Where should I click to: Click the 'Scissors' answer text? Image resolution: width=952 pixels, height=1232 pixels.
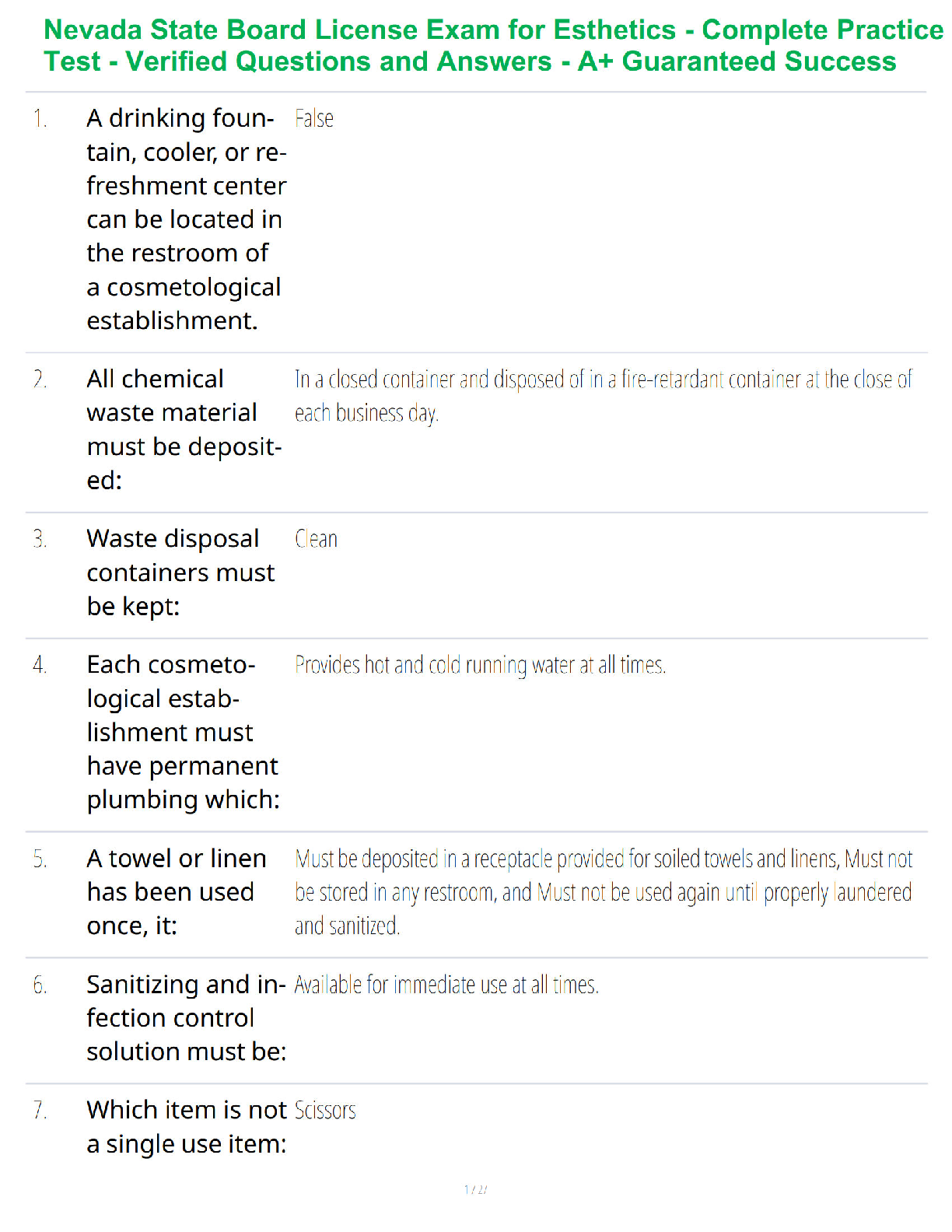(x=325, y=1111)
